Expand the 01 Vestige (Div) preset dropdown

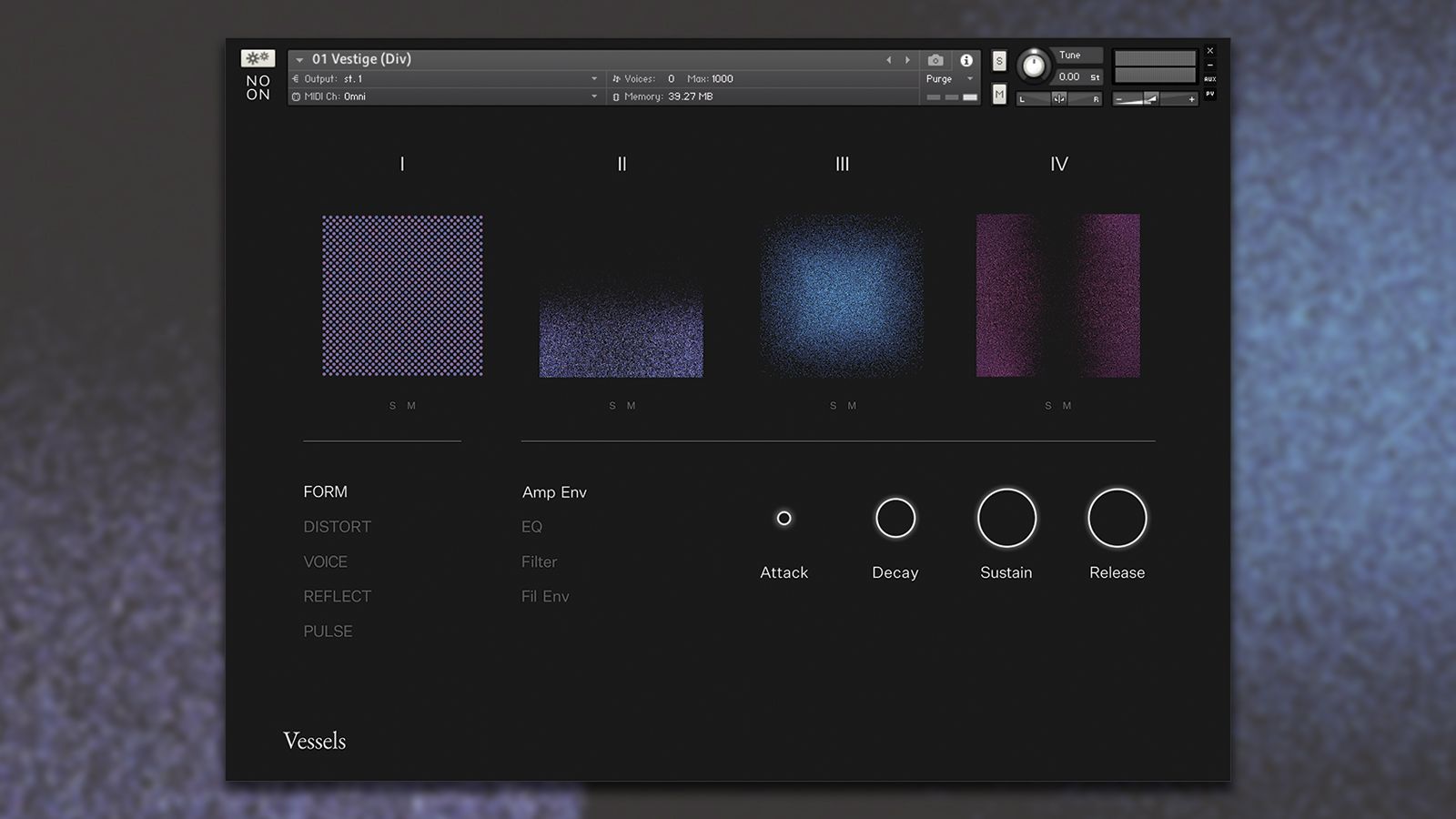(299, 60)
